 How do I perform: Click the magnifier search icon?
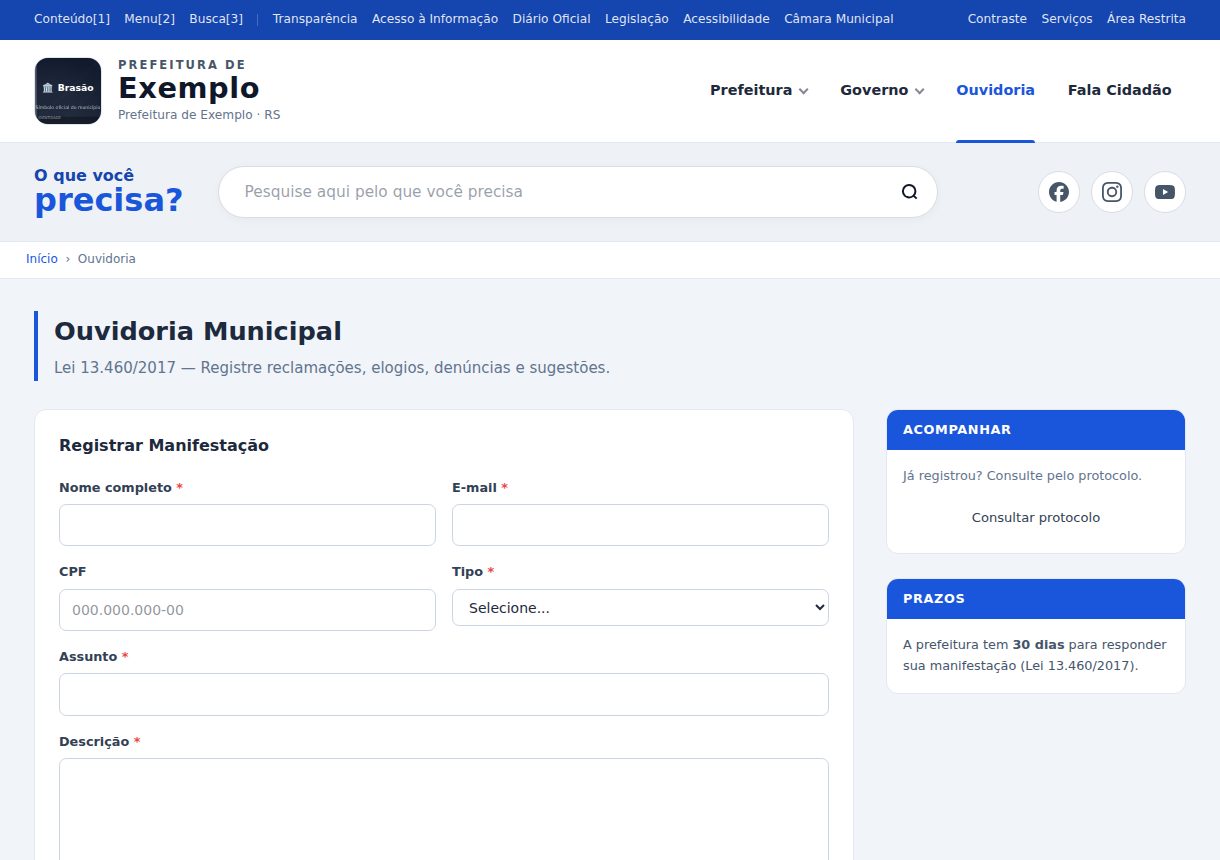click(909, 192)
